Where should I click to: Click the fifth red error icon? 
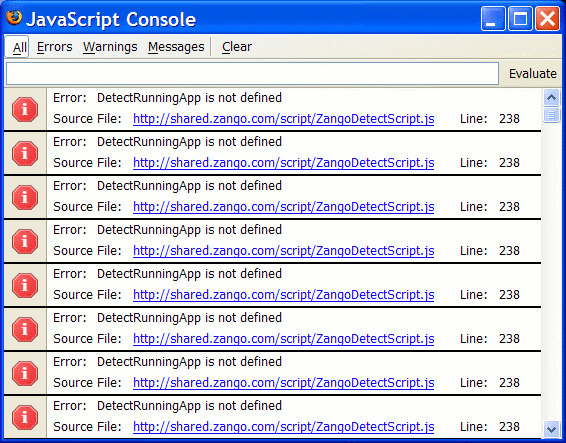point(25,285)
